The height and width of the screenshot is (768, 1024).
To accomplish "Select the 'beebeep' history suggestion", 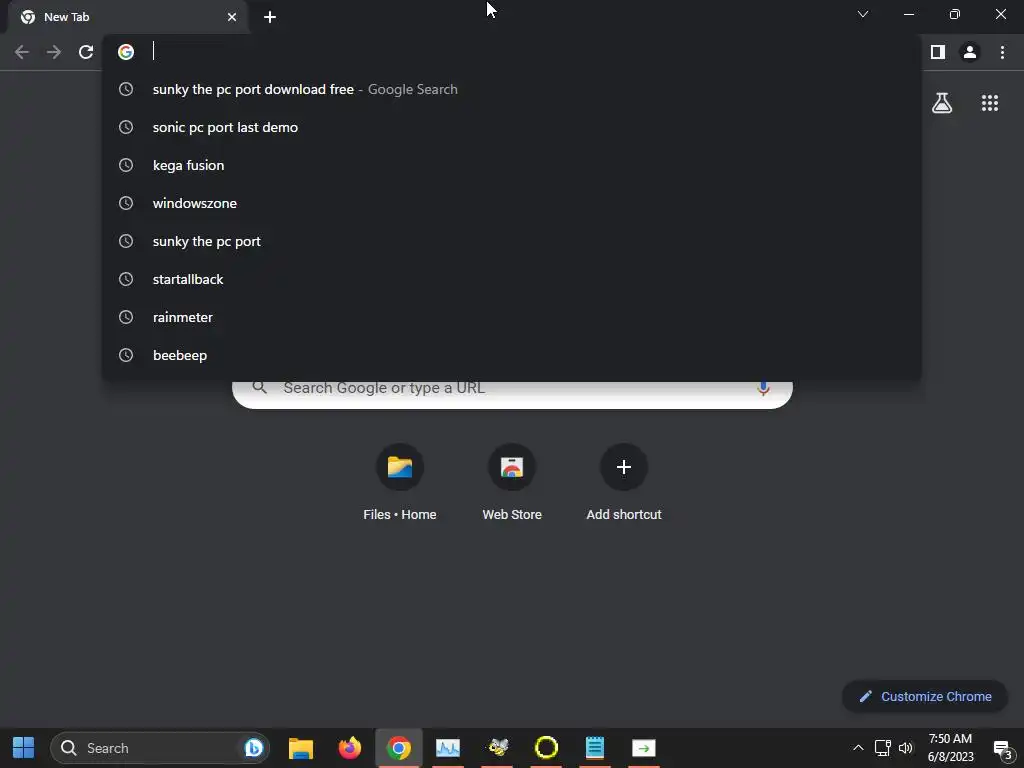I will [x=512, y=355].
